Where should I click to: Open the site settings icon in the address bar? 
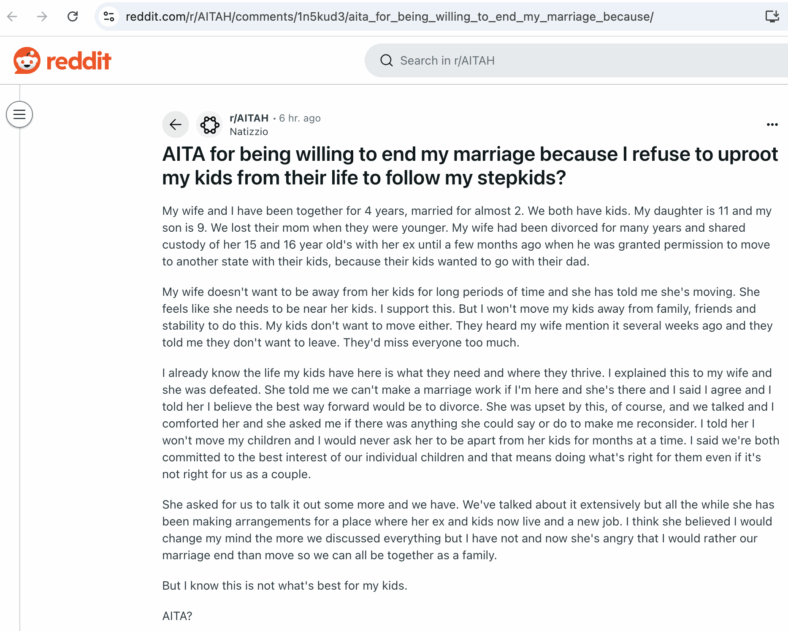pyautogui.click(x=109, y=17)
